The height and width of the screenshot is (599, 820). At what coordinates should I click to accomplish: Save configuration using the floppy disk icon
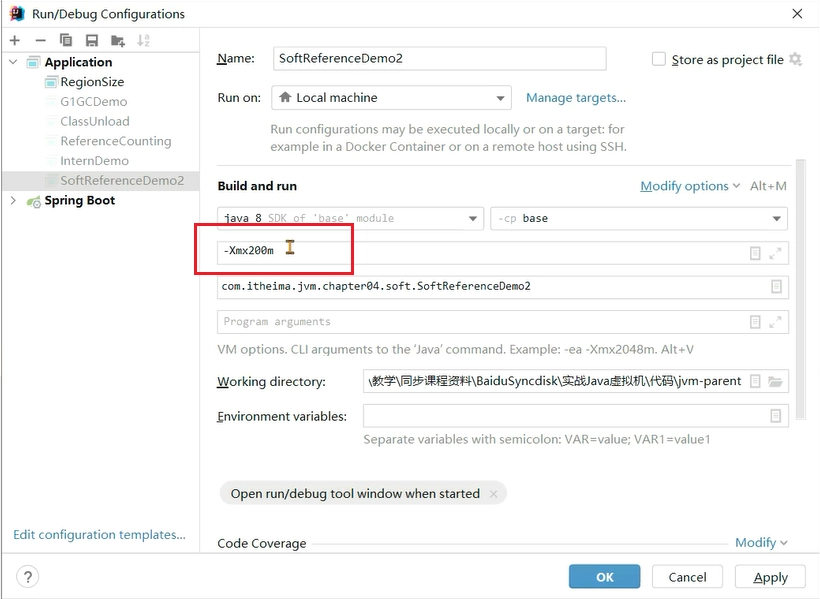coord(92,40)
